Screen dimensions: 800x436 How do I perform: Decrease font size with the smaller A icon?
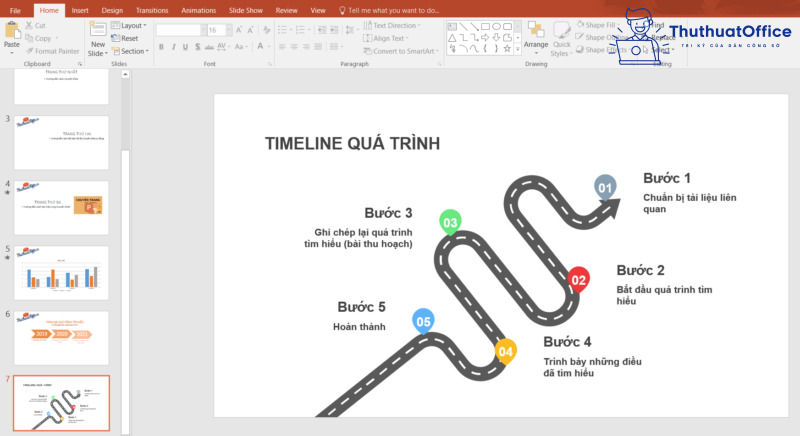pyautogui.click(x=250, y=30)
